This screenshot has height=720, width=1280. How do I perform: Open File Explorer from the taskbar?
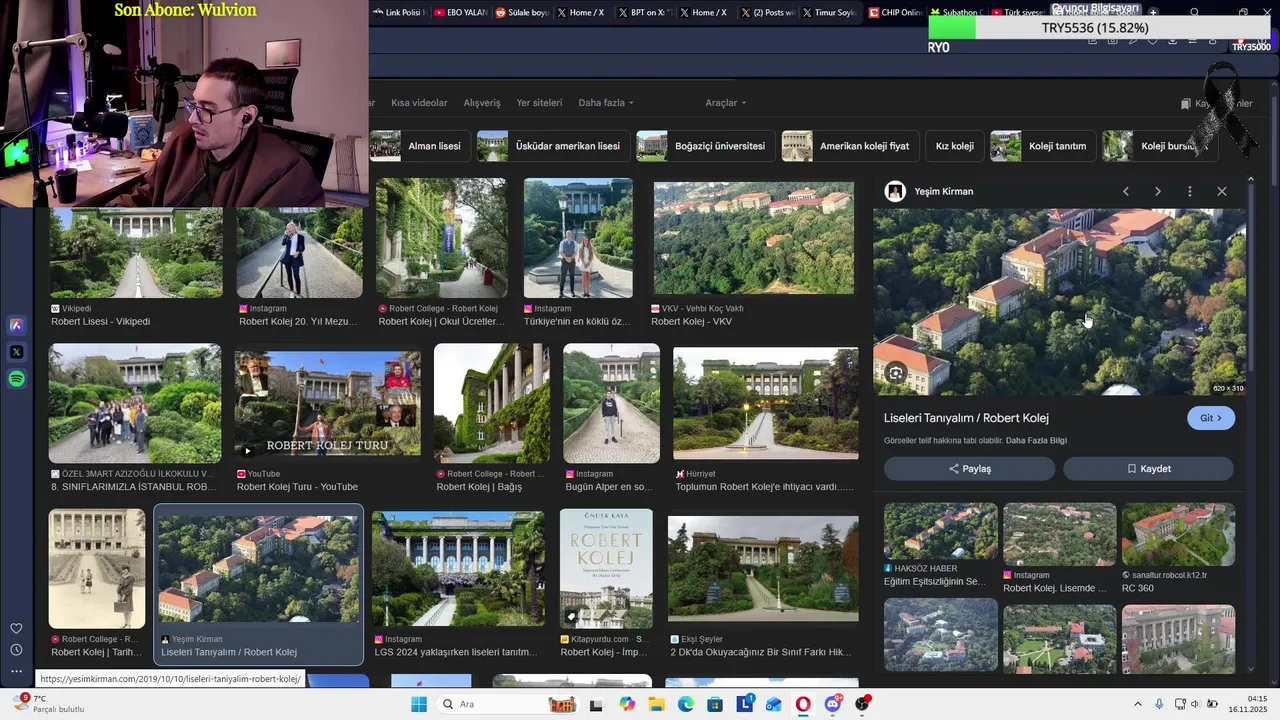(656, 704)
